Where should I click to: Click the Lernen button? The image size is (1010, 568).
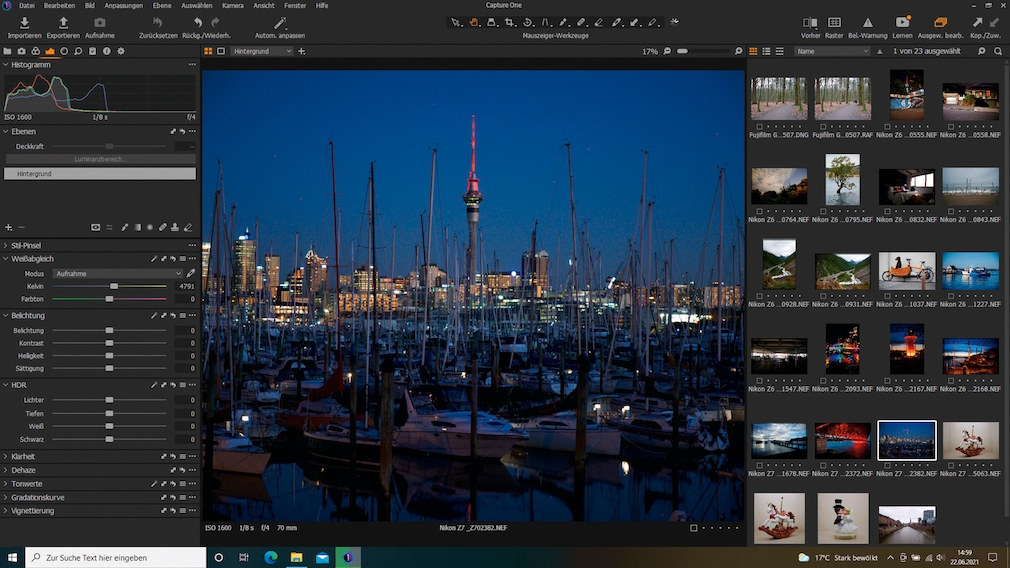[x=902, y=23]
